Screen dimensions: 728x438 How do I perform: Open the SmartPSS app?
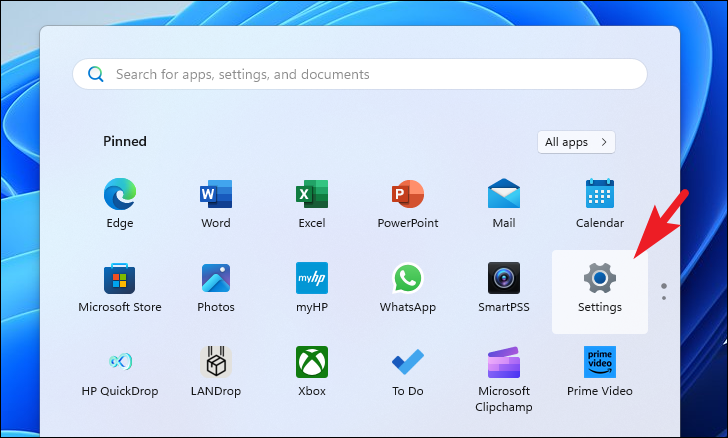click(504, 288)
